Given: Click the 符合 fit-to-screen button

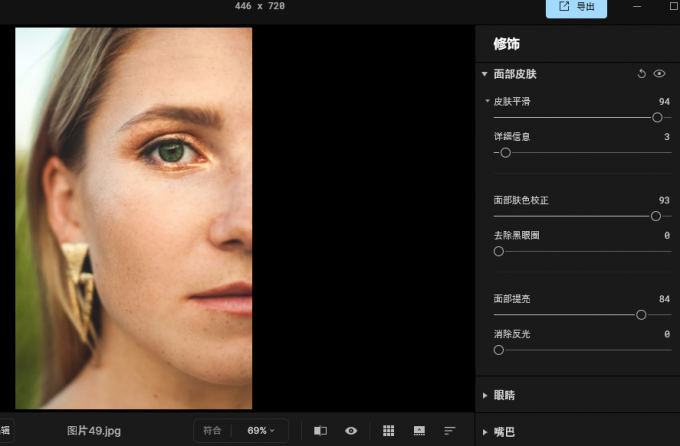Looking at the screenshot, I should pos(212,430).
